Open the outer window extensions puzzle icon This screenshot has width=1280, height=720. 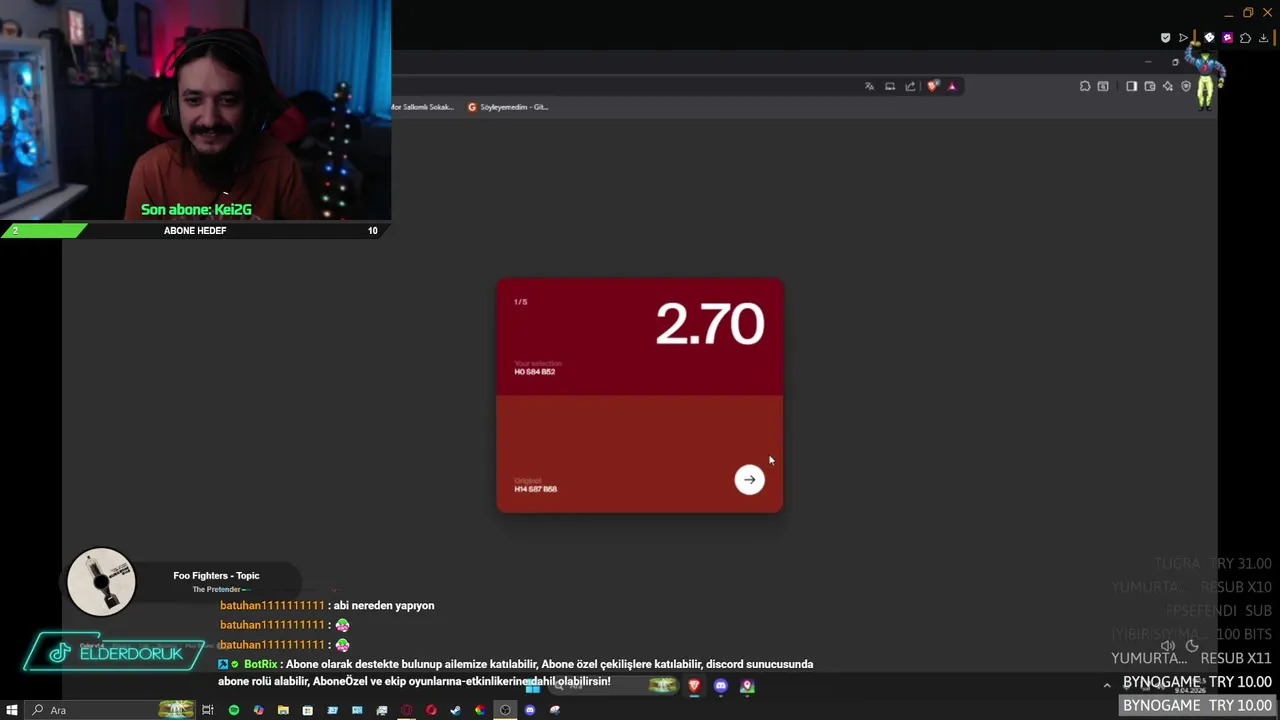[1245, 38]
